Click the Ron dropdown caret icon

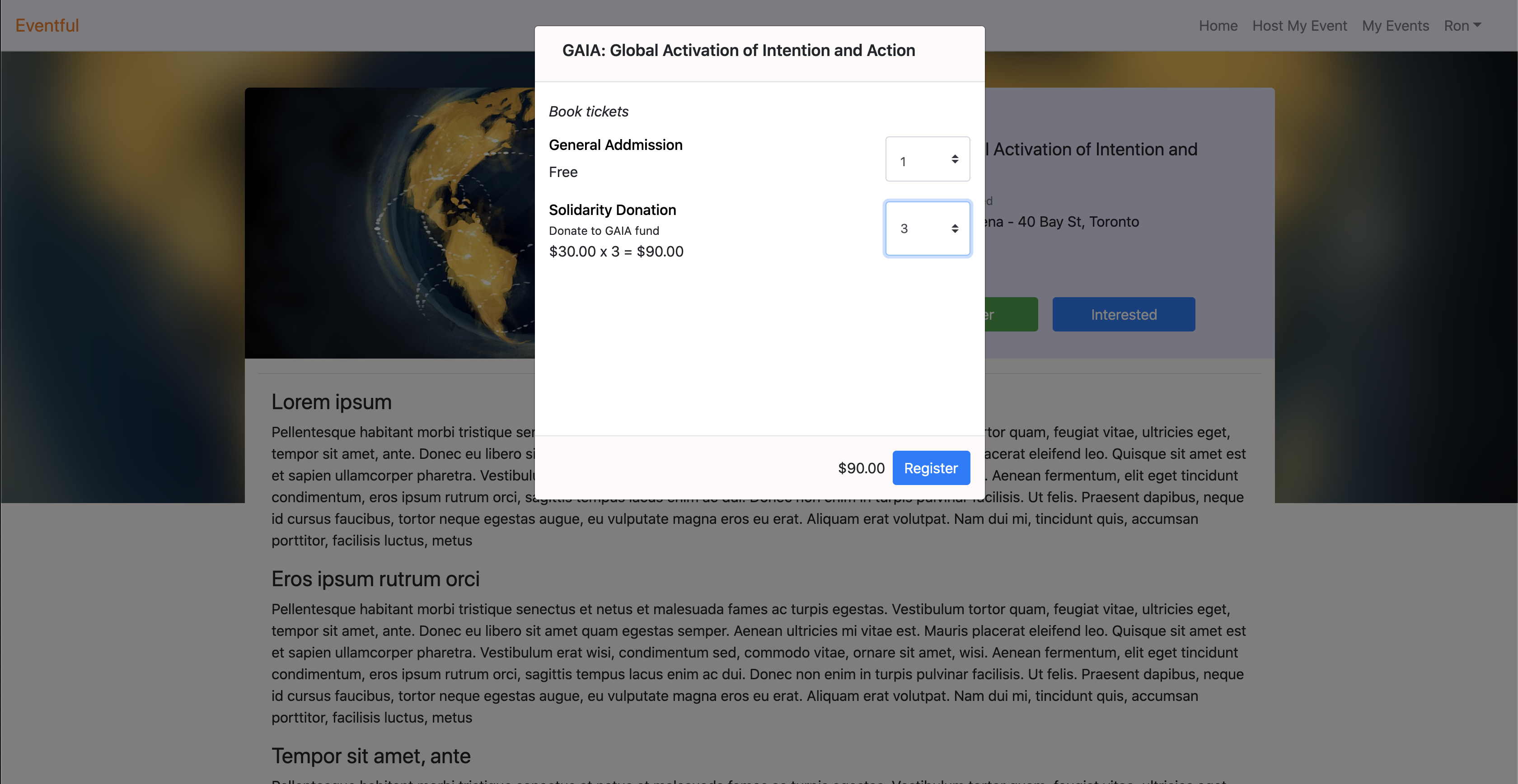(1477, 25)
